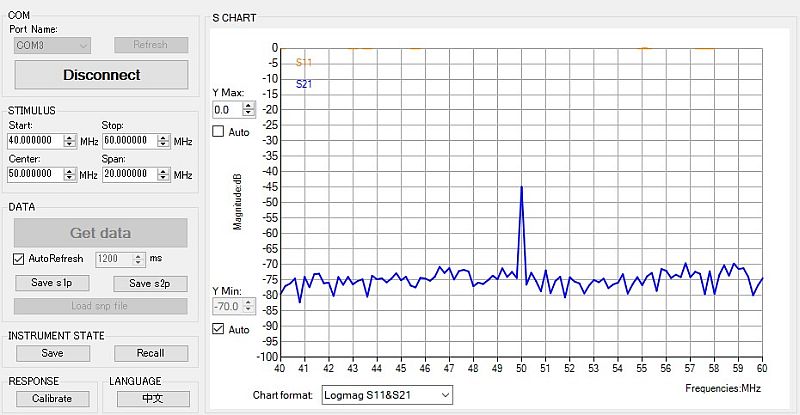
Task: Uncheck the Y Min Auto checkbox
Action: pos(219,329)
